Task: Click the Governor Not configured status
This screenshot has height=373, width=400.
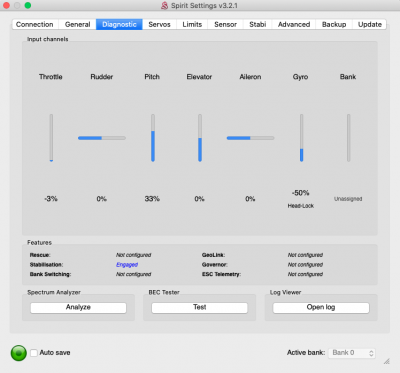Action: pos(305,265)
